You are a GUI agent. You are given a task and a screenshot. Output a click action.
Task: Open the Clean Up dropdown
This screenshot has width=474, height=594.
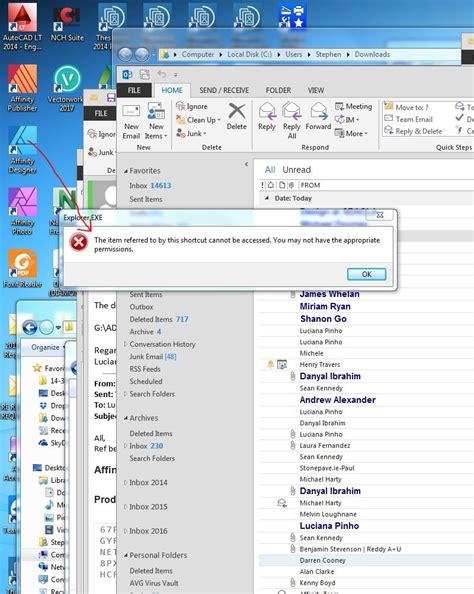198,120
